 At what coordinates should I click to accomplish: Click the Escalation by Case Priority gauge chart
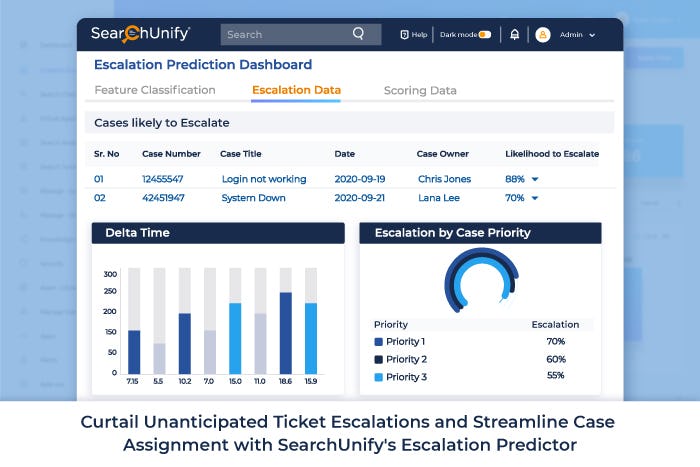pos(481,280)
